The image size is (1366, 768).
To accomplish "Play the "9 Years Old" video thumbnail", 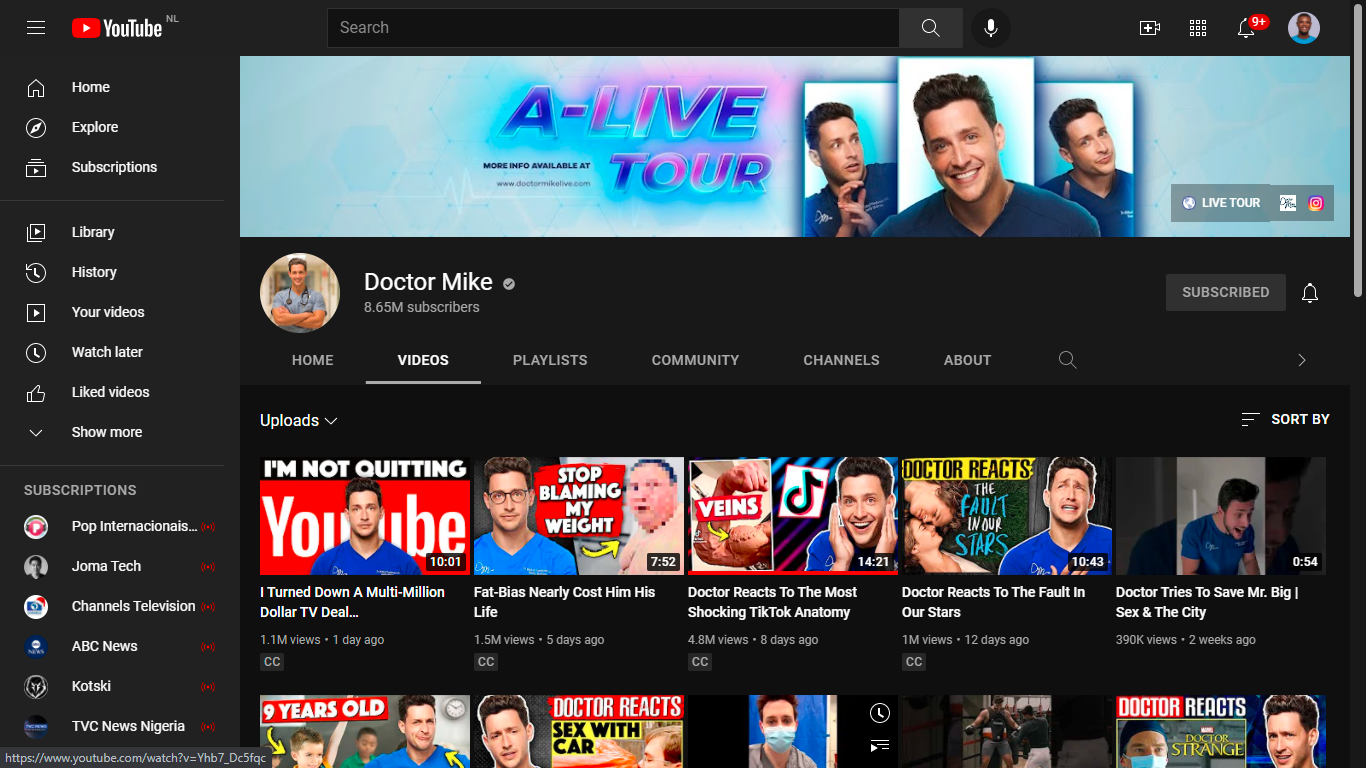I will pyautogui.click(x=365, y=731).
